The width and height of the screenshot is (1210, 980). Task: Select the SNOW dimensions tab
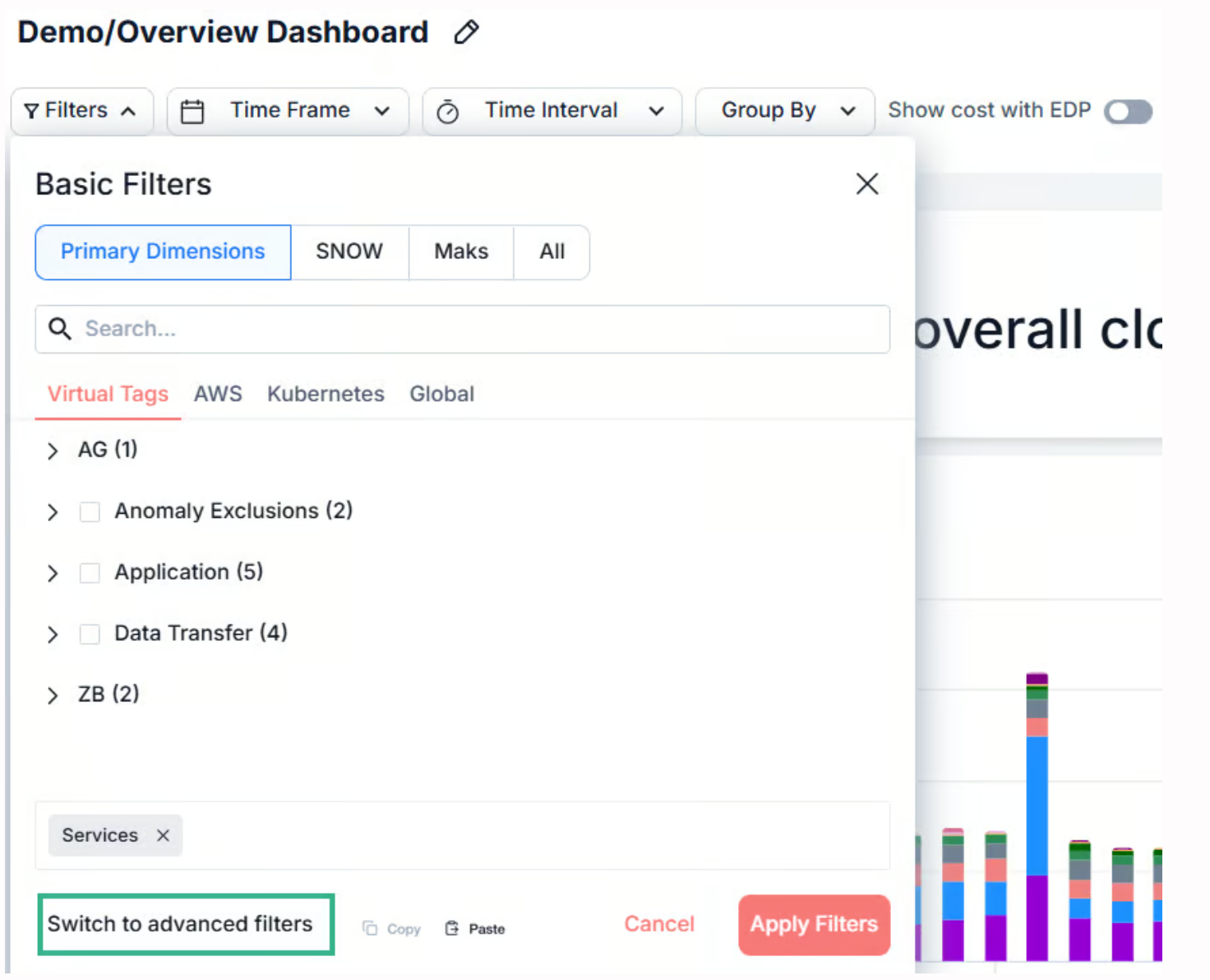tap(349, 252)
